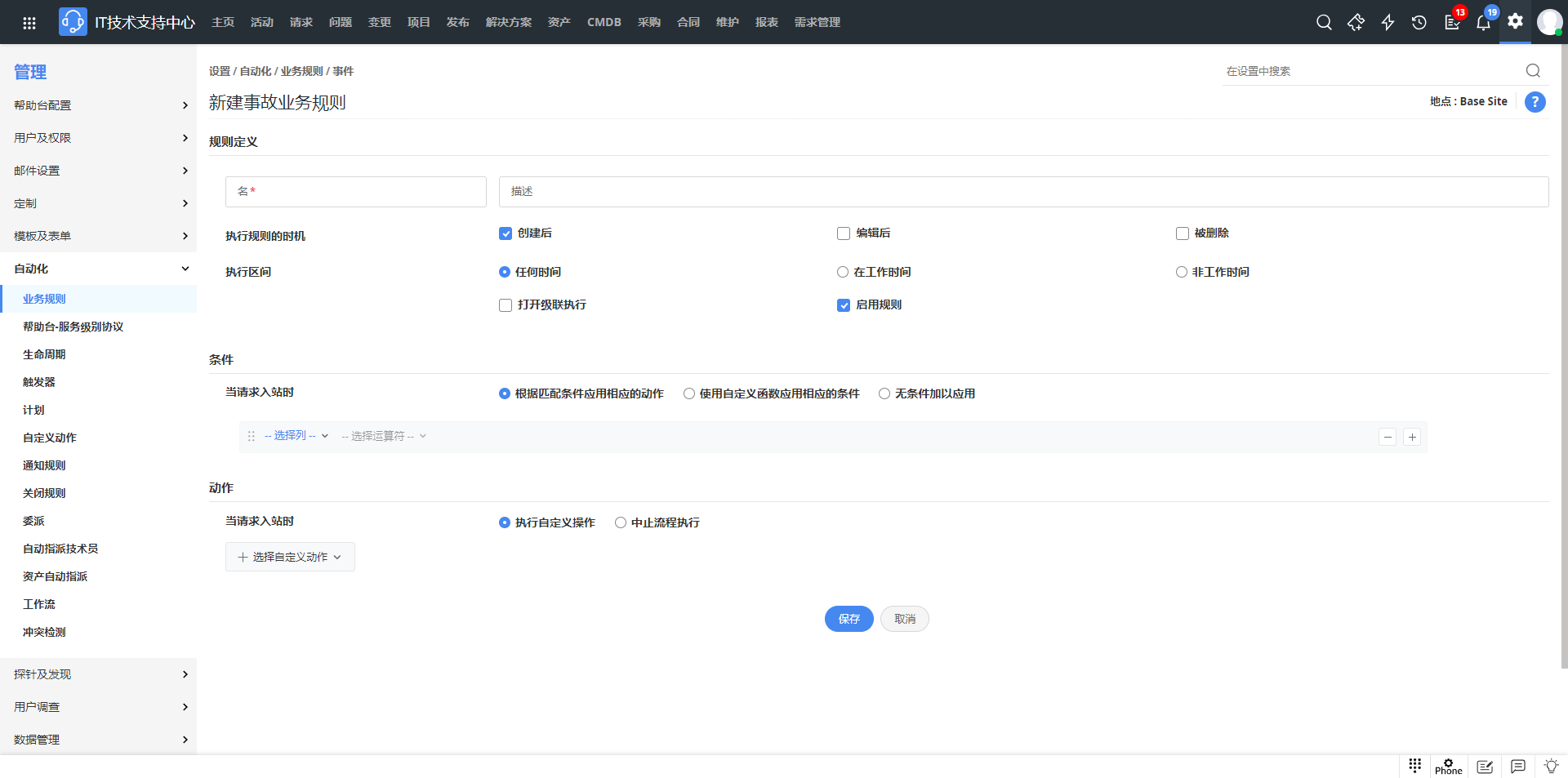Enable 打开级联执行 checkbox
This screenshot has height=778, width=1568.
(x=506, y=305)
